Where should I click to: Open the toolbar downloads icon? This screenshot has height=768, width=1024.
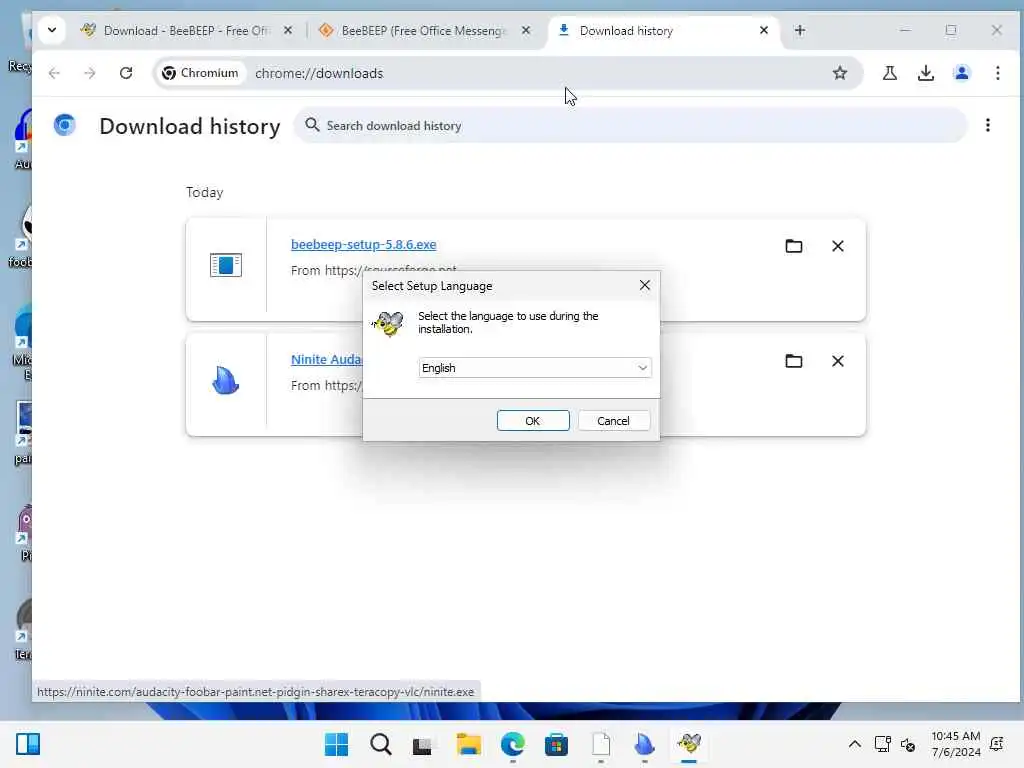(925, 73)
